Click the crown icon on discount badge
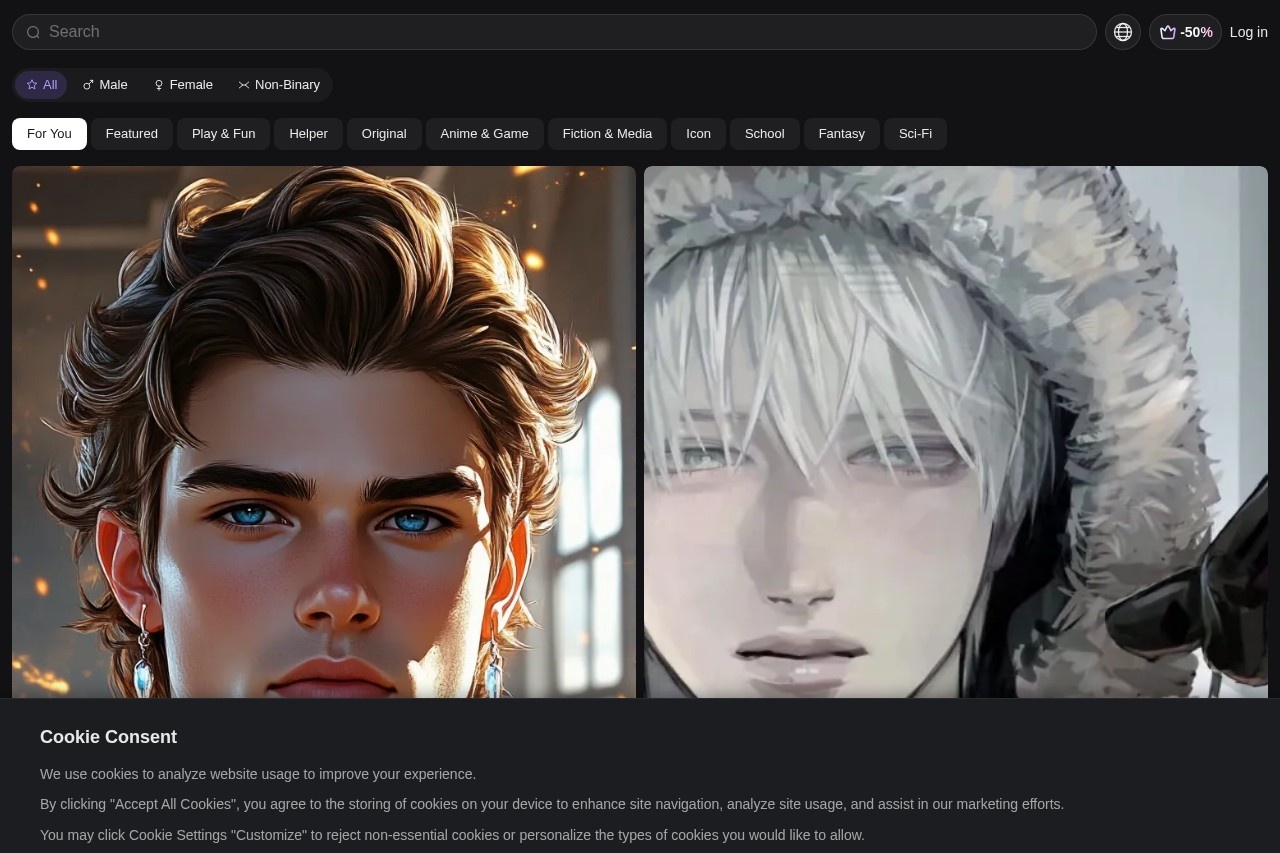1280x853 pixels. click(1167, 32)
